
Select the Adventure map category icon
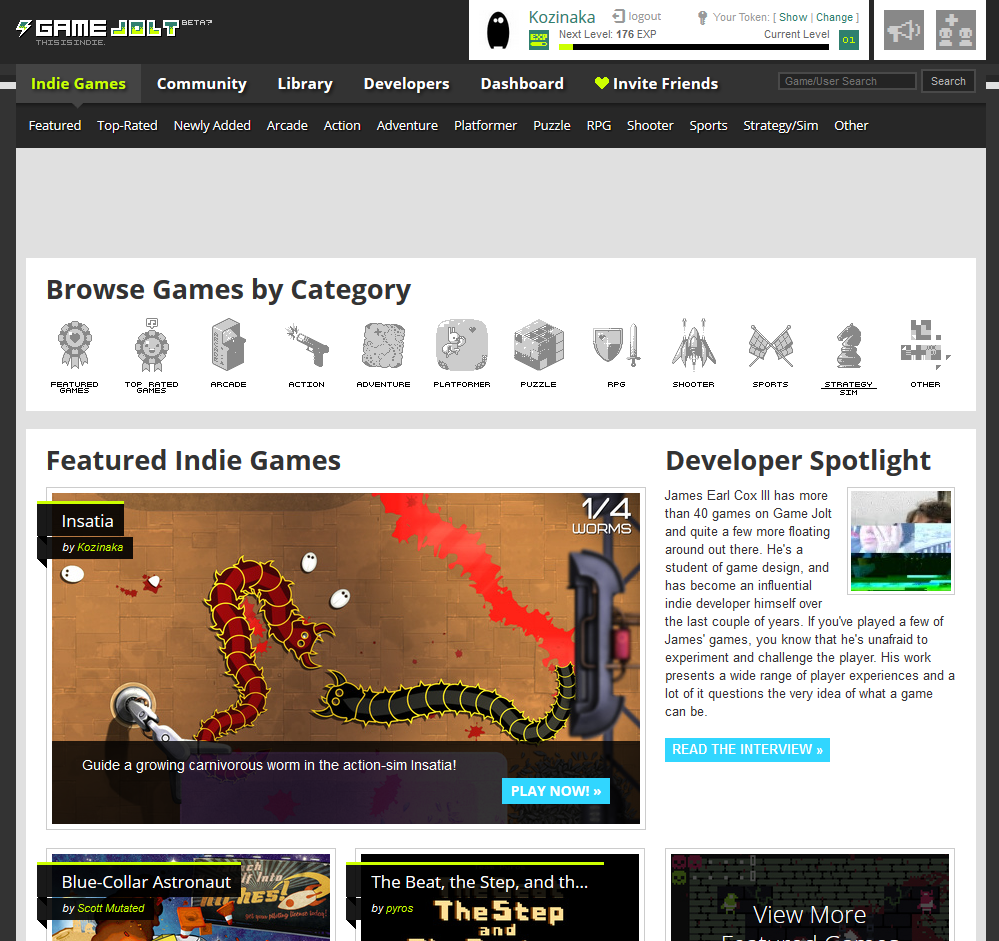[384, 345]
